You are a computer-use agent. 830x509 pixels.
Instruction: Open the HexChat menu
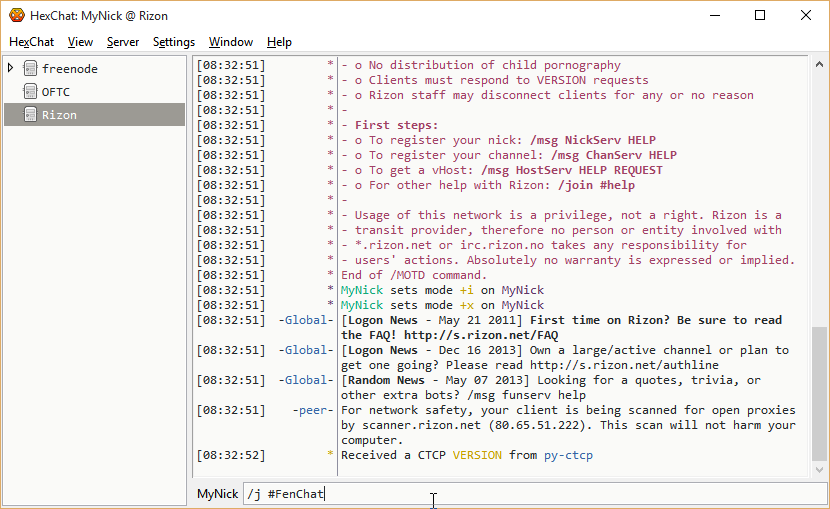coord(32,42)
